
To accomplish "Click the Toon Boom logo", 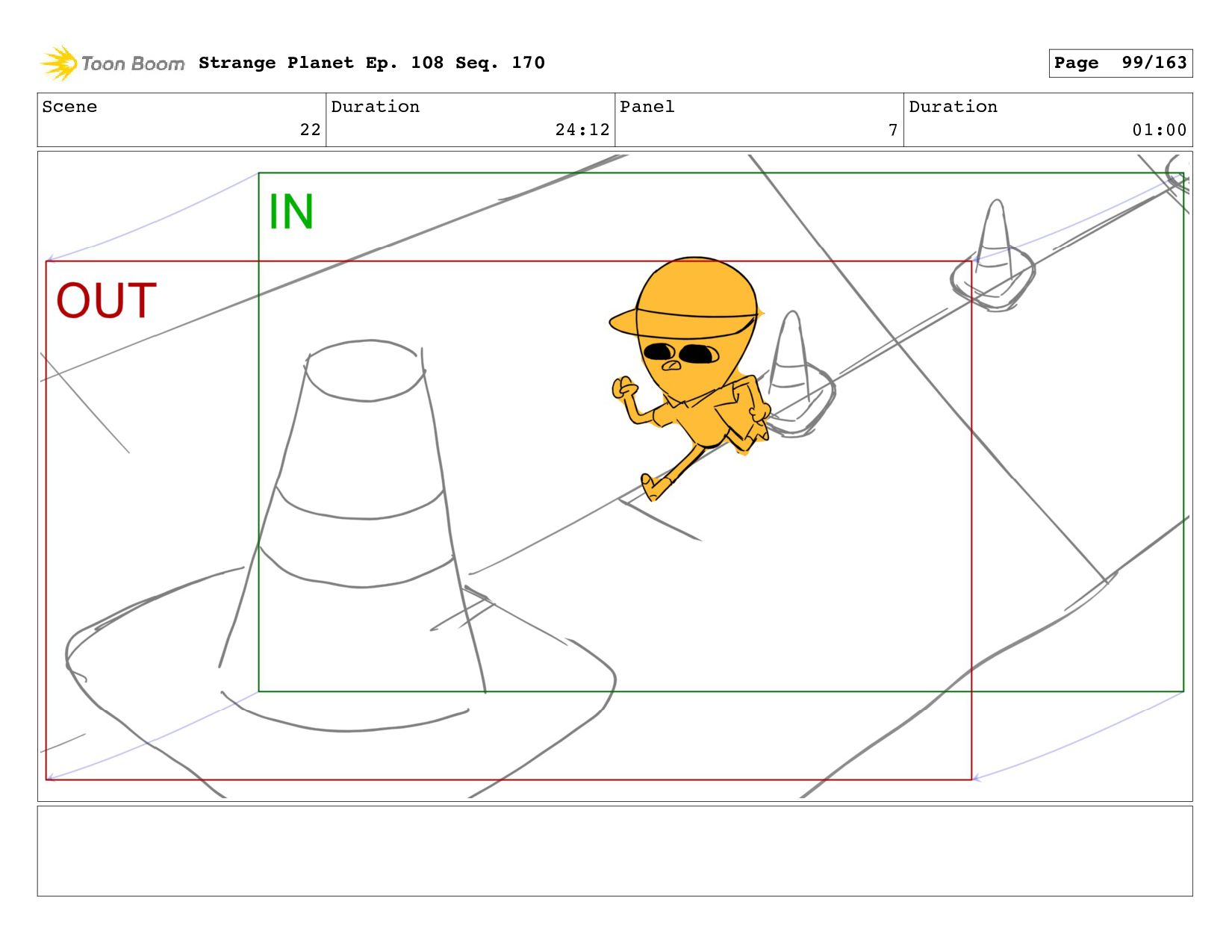I will pos(112,63).
